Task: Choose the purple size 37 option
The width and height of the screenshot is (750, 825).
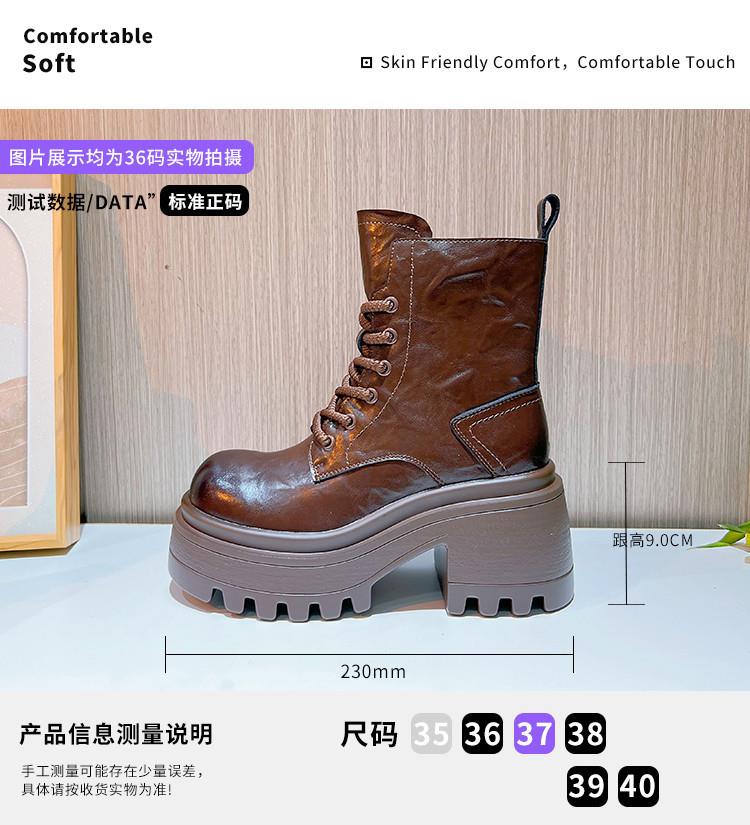Action: 534,733
